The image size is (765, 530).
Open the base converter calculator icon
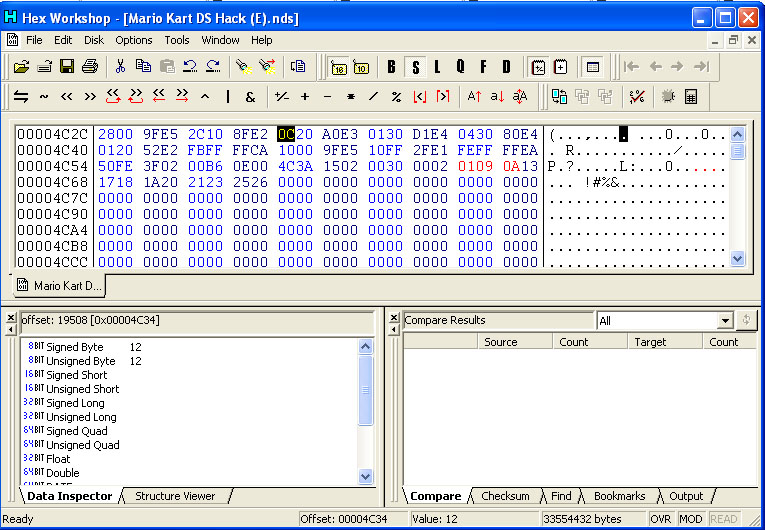click(x=690, y=97)
